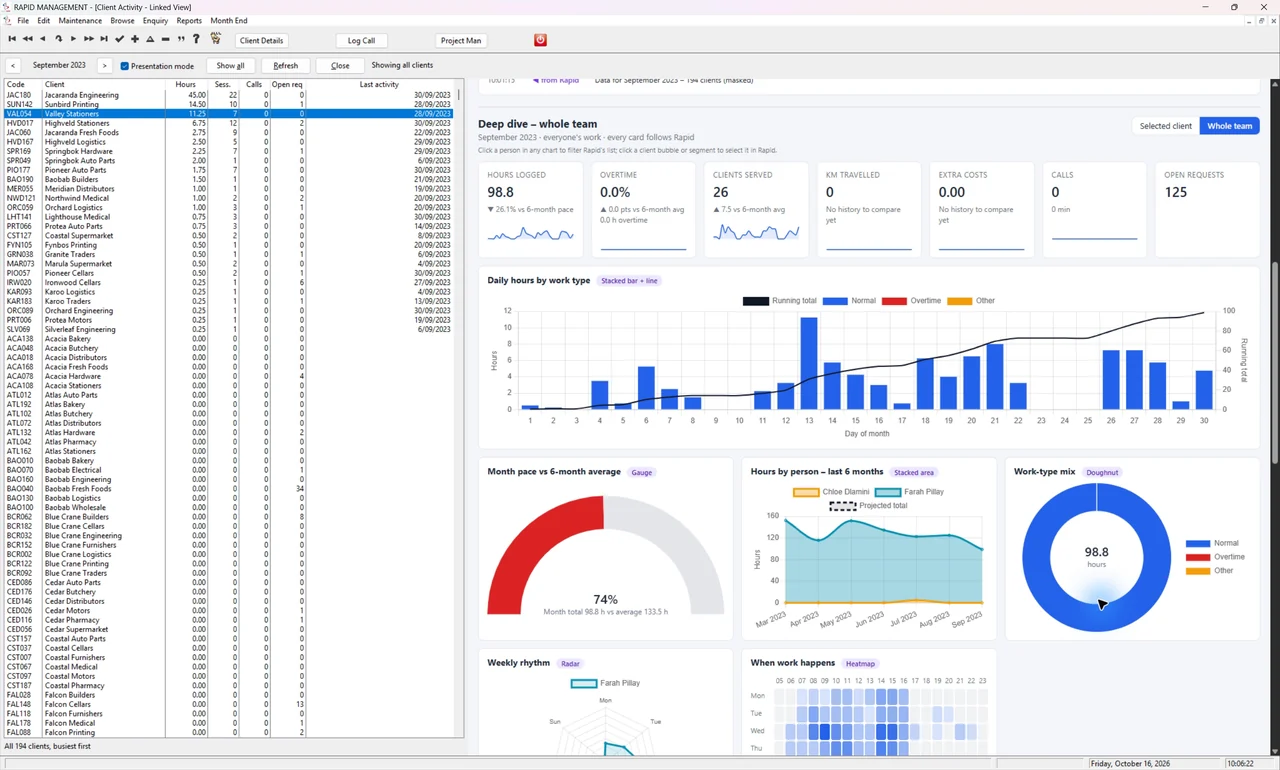Screen dimensions: 1280x770
Task: Toggle Other in work-type mix legend
Action: point(1210,571)
